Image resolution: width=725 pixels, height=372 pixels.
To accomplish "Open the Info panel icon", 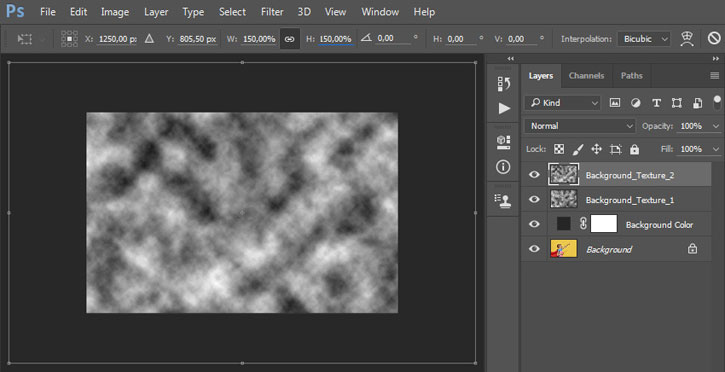I will pyautogui.click(x=504, y=167).
